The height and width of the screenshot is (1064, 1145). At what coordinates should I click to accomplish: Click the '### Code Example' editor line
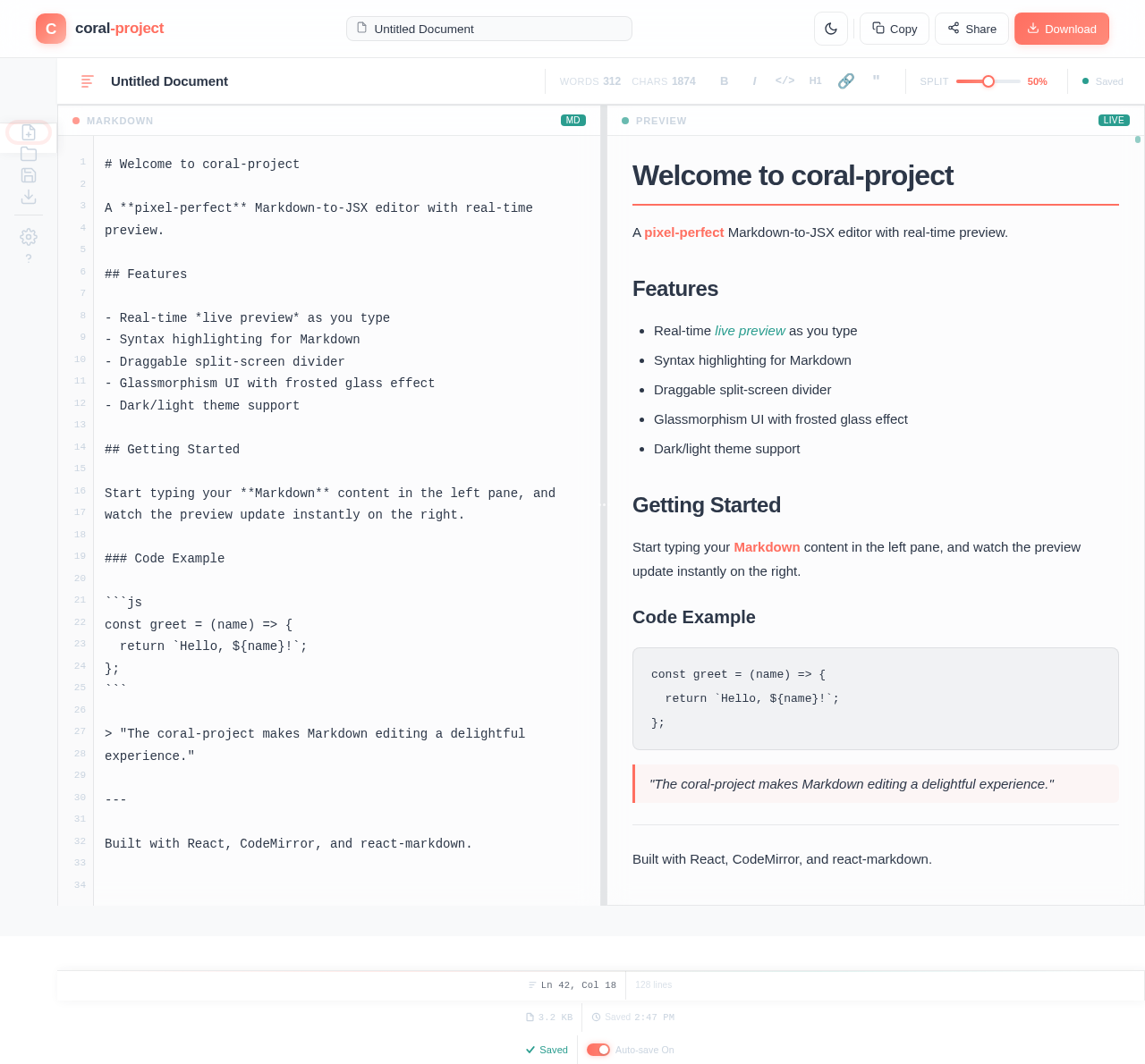pyautogui.click(x=165, y=559)
